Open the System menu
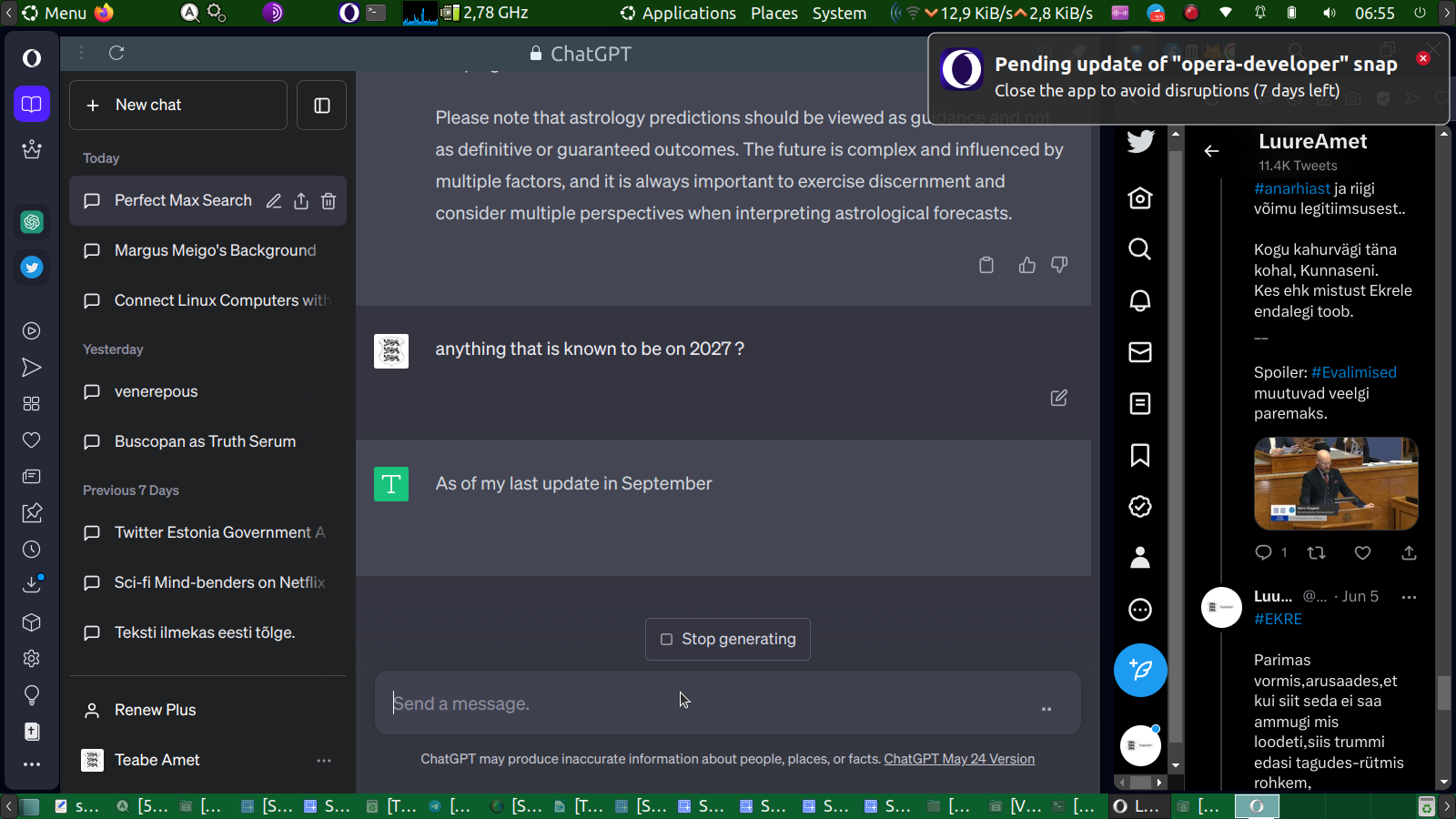 [839, 13]
